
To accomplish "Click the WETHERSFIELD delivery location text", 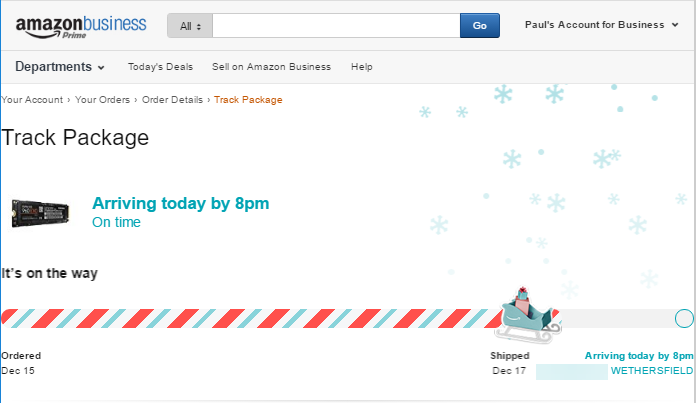I will (x=652, y=371).
